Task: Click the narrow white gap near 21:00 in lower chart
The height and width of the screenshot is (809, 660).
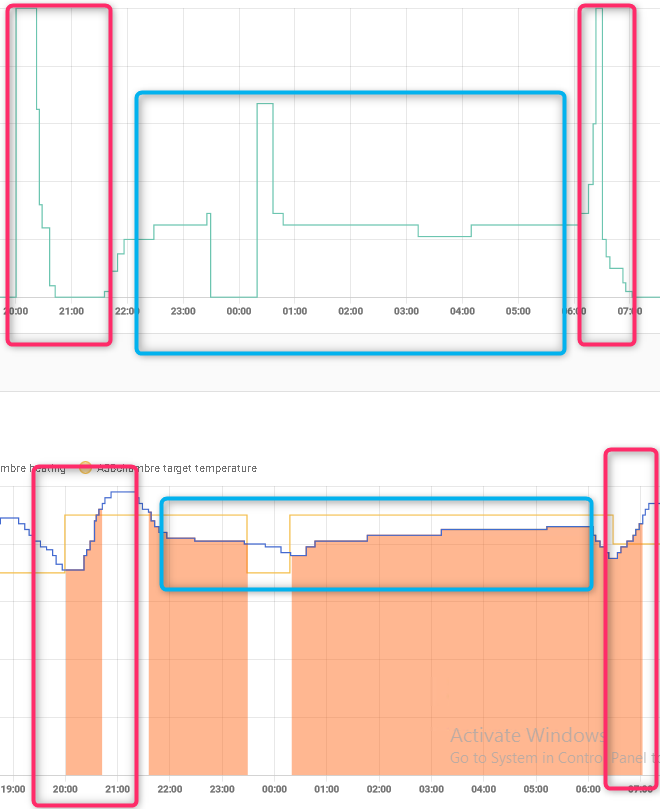Action: [125, 680]
